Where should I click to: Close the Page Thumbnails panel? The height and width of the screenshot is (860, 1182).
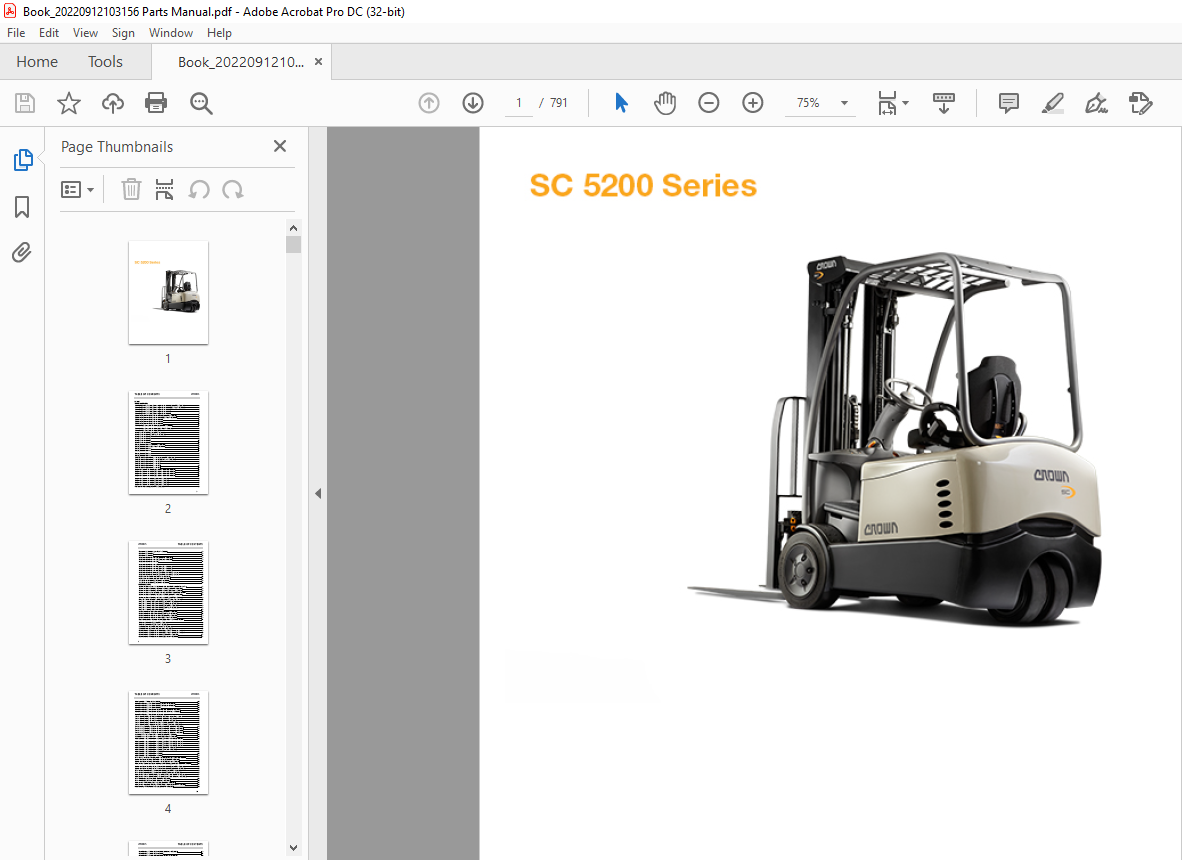pos(280,146)
